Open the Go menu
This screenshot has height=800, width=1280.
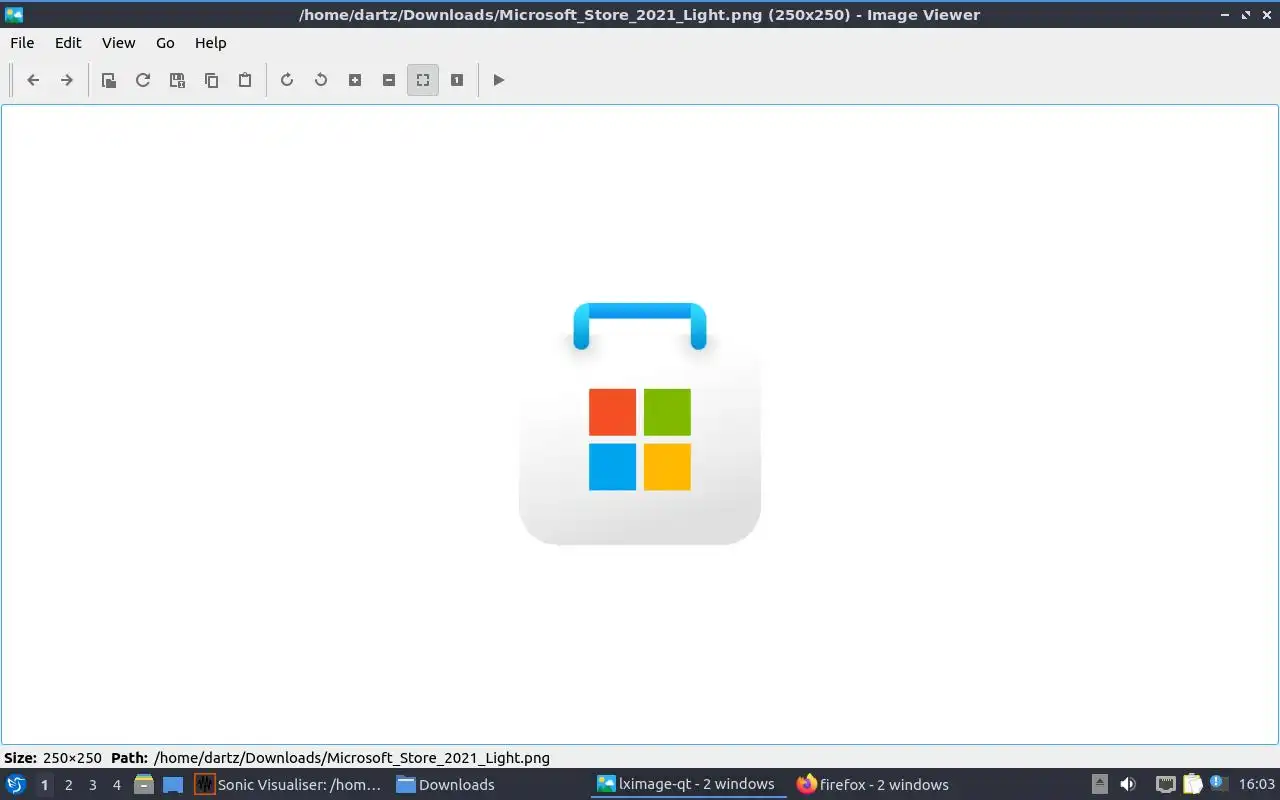coord(165,43)
